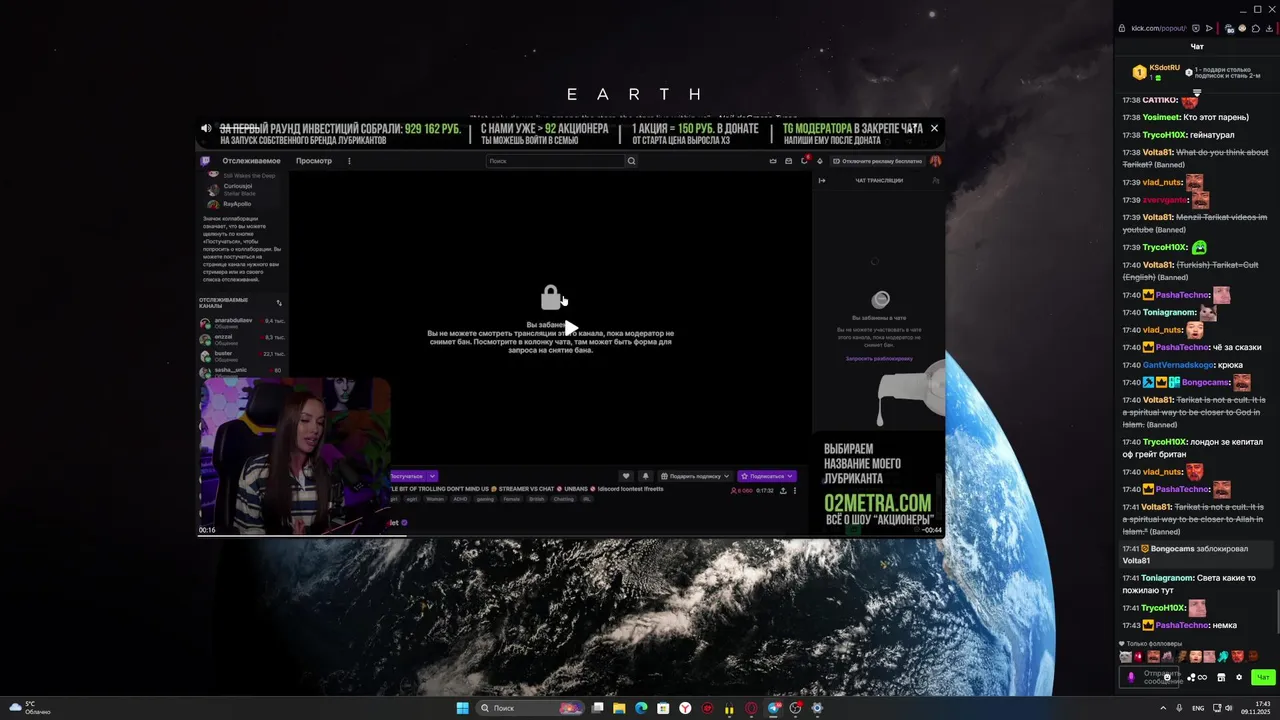Screen dimensions: 1280x720
Task: Play the video with the center play button
Action: pyautogui.click(x=570, y=328)
